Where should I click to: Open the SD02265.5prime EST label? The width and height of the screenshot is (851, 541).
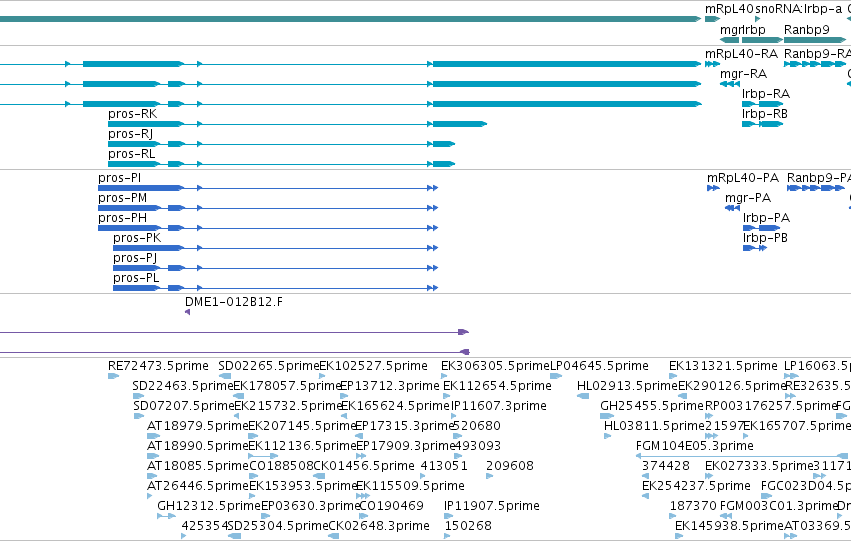[x=269, y=366]
